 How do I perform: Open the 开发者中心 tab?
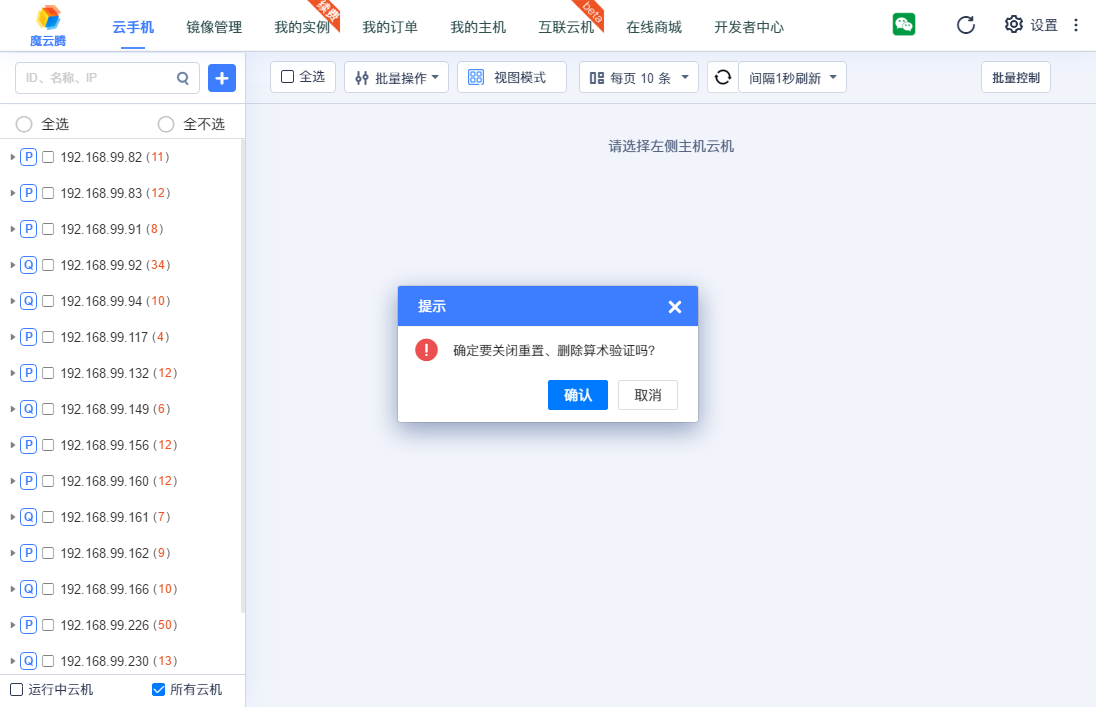(x=749, y=27)
